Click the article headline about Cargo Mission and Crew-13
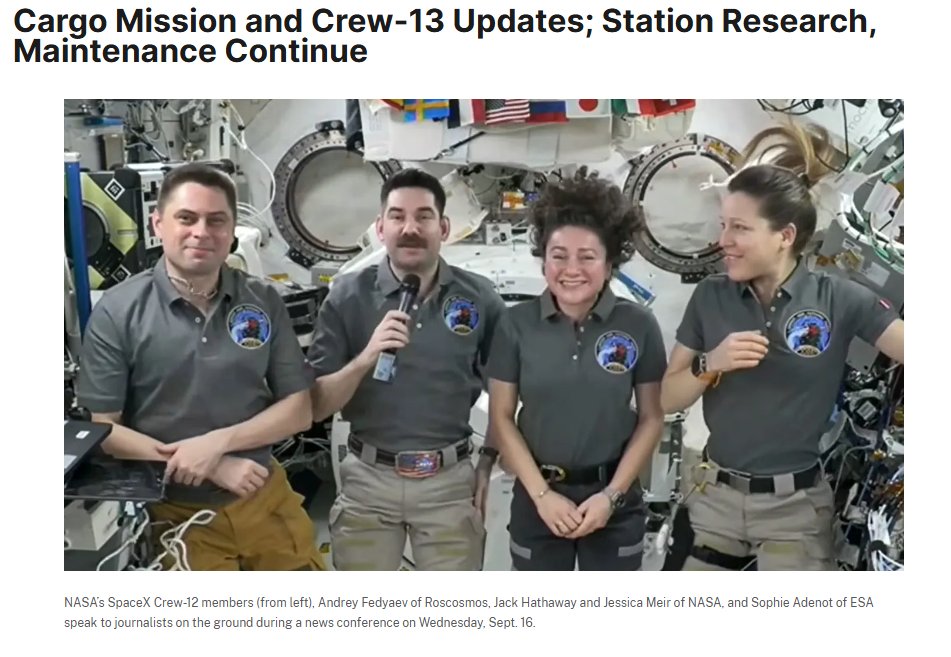The width and height of the screenshot is (951, 657). coord(445,36)
